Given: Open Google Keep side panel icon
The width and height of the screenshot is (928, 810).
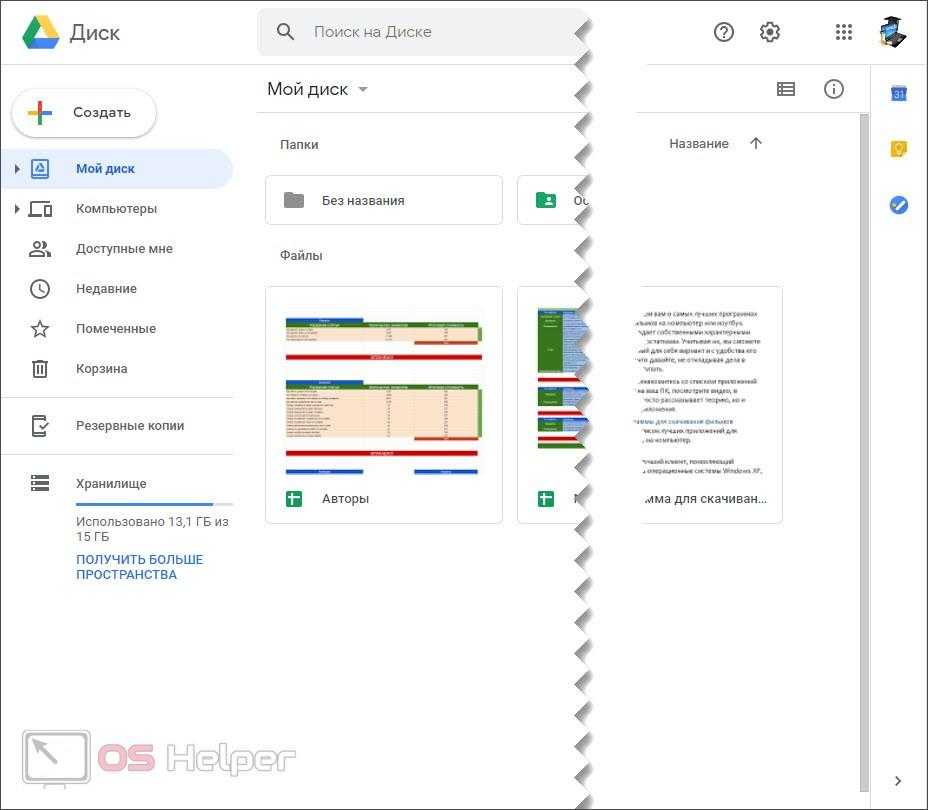Looking at the screenshot, I should point(899,149).
